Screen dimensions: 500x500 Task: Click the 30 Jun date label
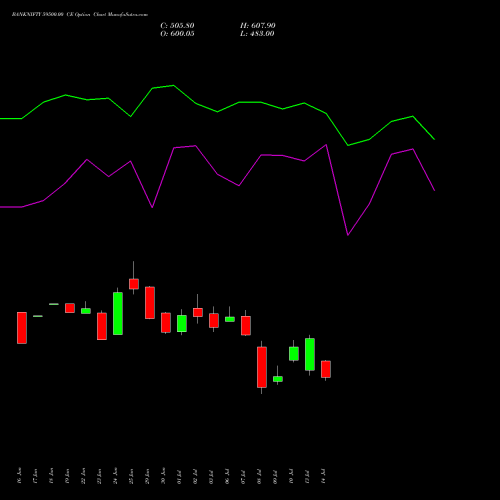tap(163, 476)
